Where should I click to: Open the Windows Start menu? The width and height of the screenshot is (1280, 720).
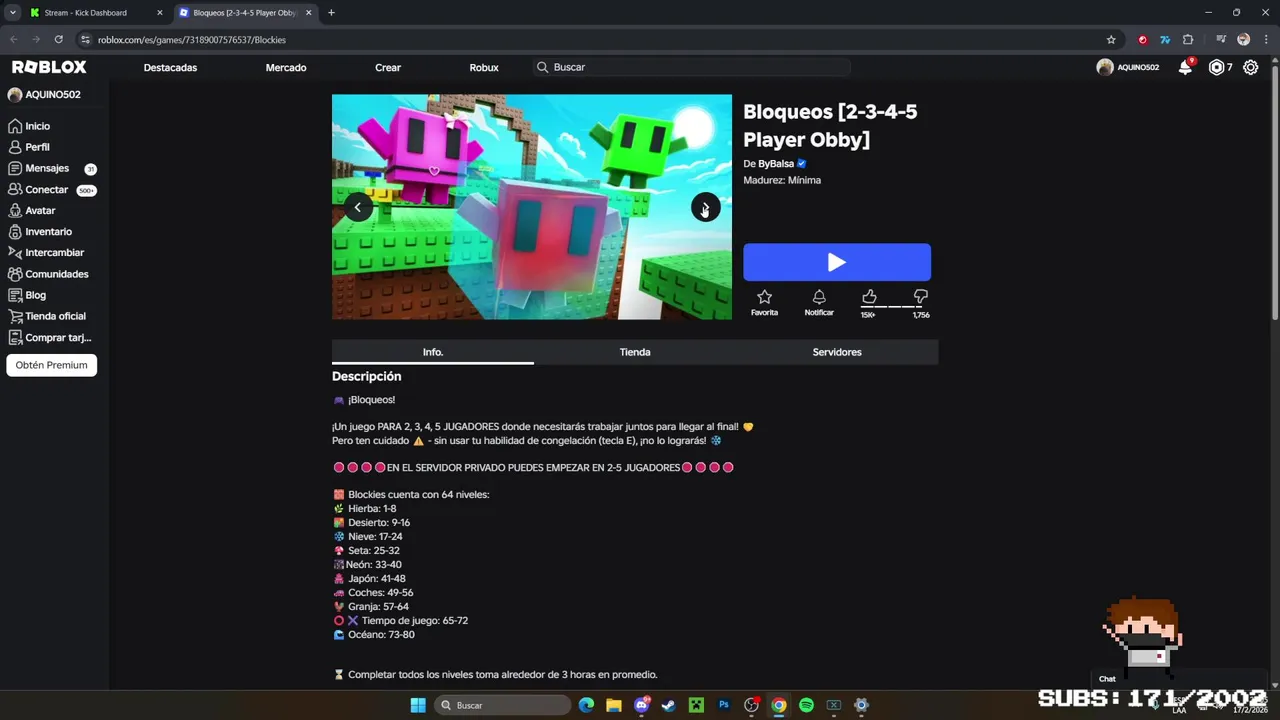(x=418, y=705)
